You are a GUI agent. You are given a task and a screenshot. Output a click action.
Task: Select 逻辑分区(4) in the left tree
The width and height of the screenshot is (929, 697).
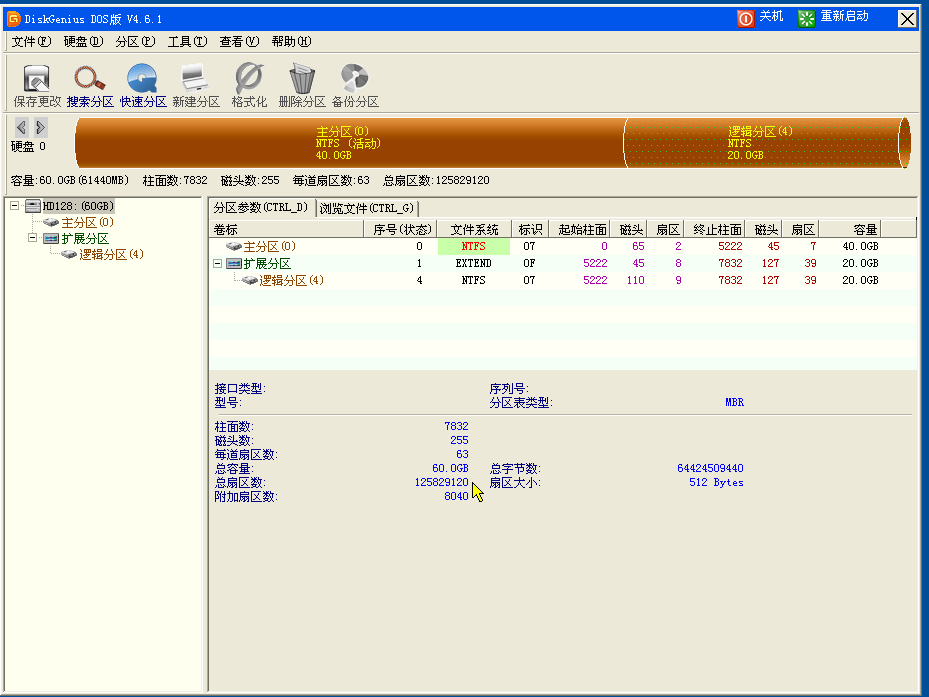tap(112, 254)
